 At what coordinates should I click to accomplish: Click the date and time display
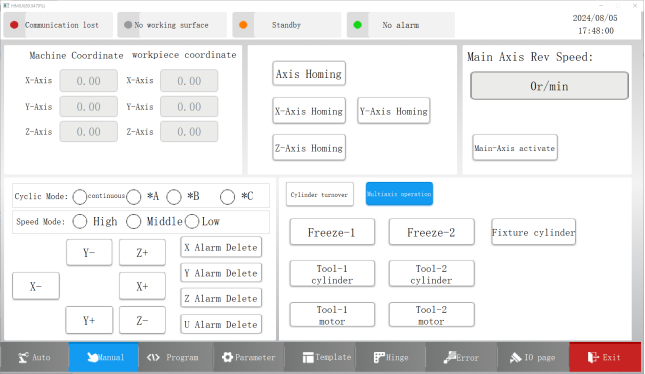coord(595,24)
